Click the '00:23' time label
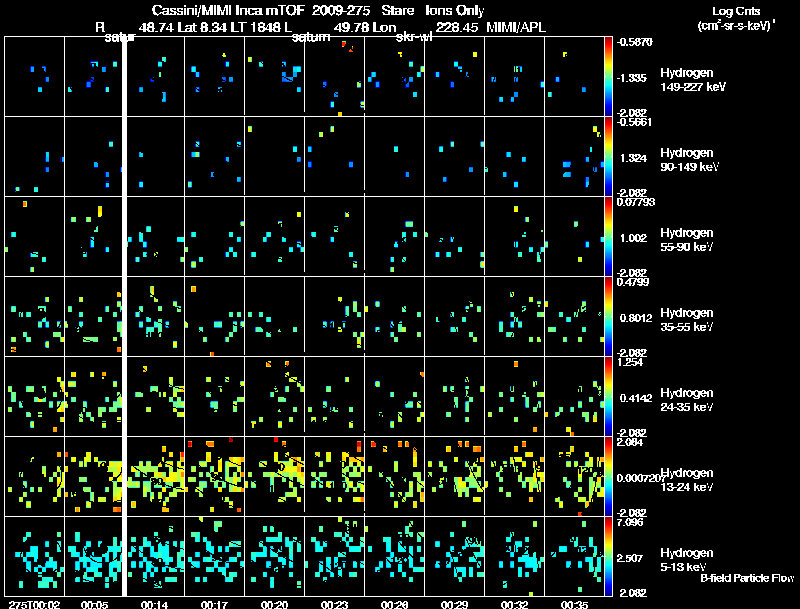 tap(335, 604)
